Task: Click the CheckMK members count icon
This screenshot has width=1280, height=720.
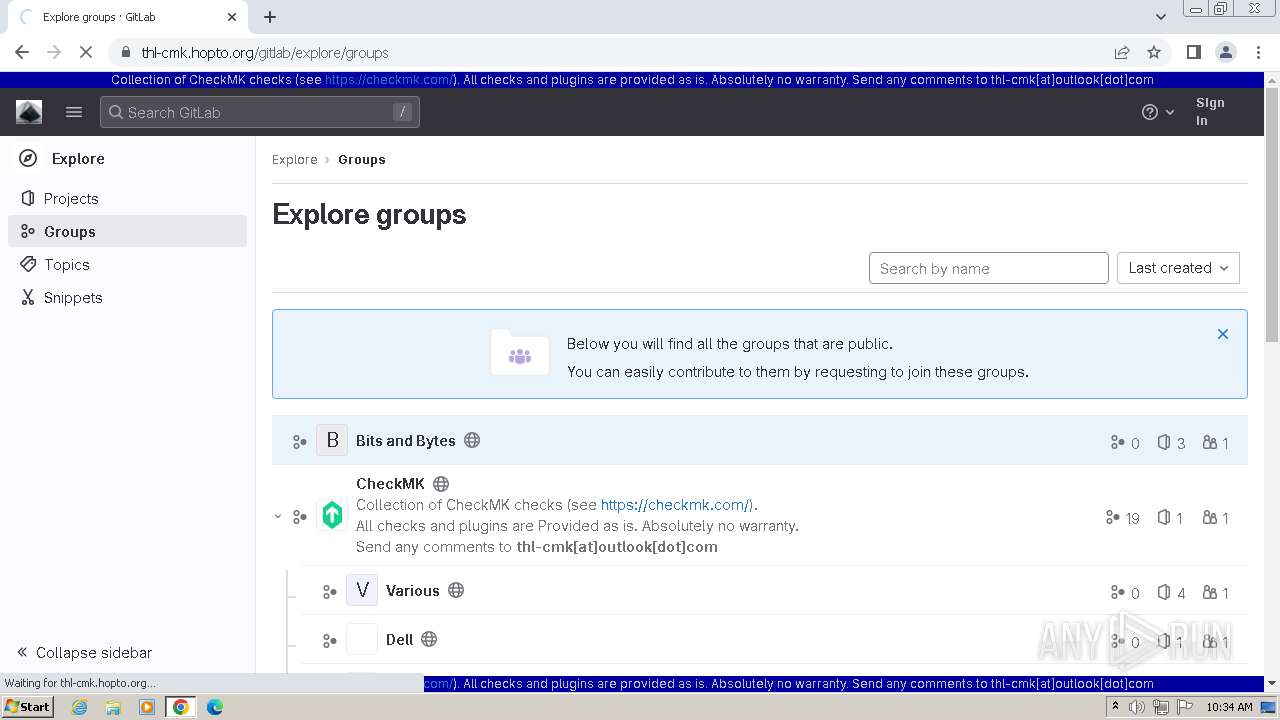Action: pyautogui.click(x=1210, y=517)
